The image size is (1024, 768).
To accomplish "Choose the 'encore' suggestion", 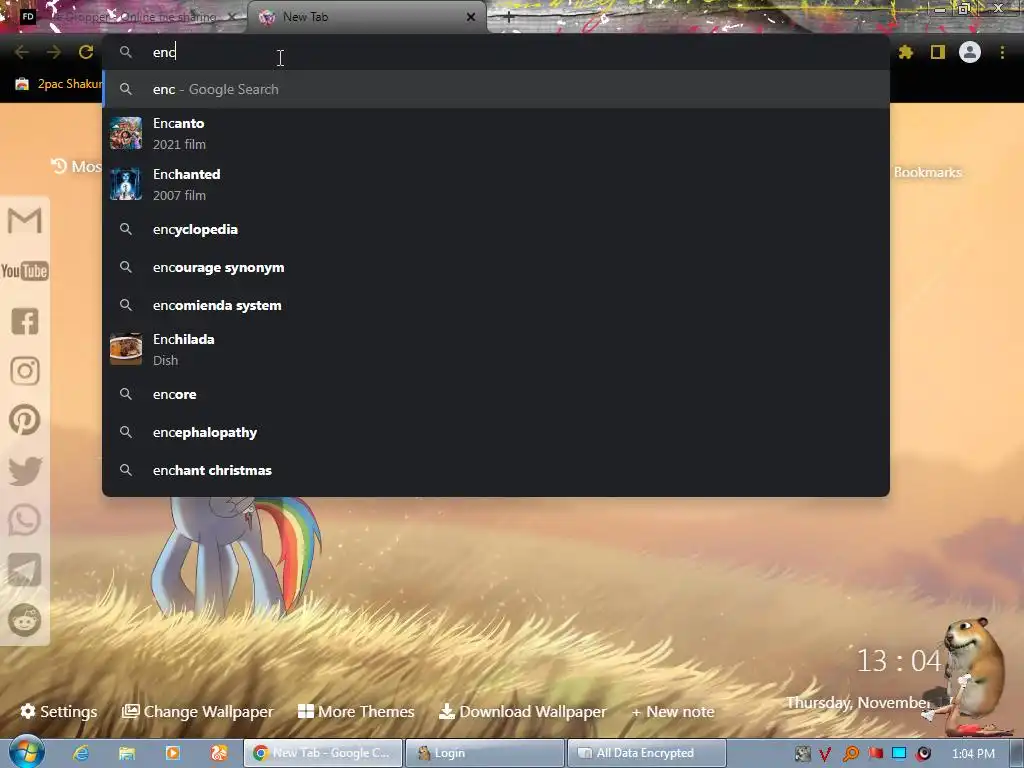I will [x=496, y=394].
